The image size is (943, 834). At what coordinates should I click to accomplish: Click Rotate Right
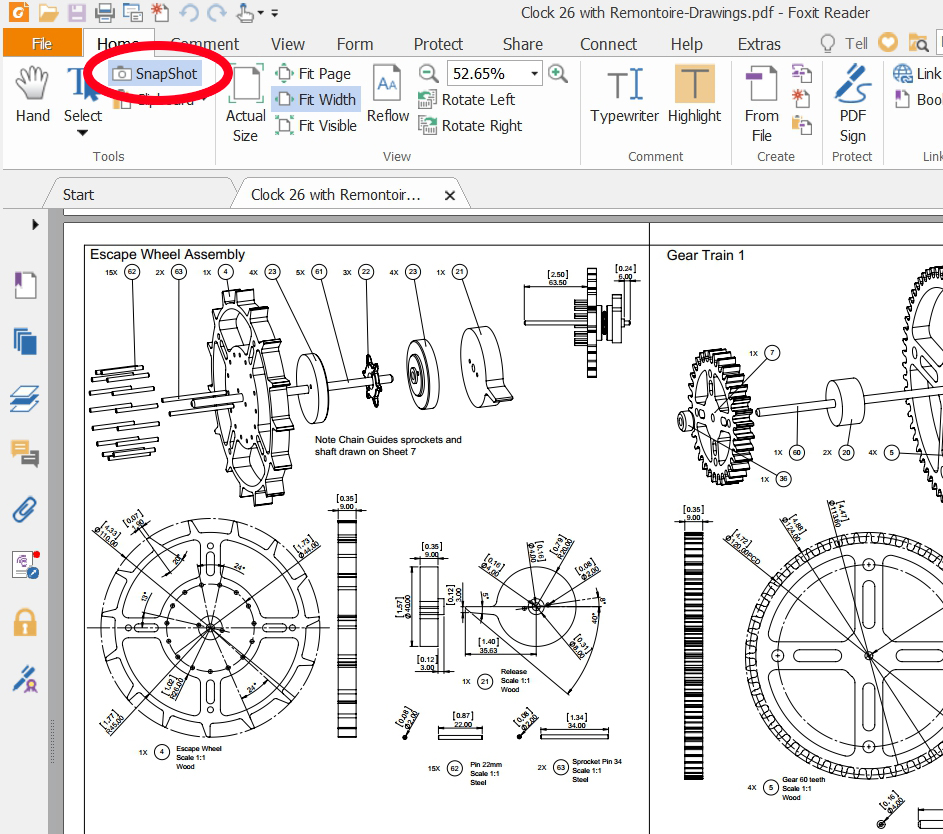[470, 126]
